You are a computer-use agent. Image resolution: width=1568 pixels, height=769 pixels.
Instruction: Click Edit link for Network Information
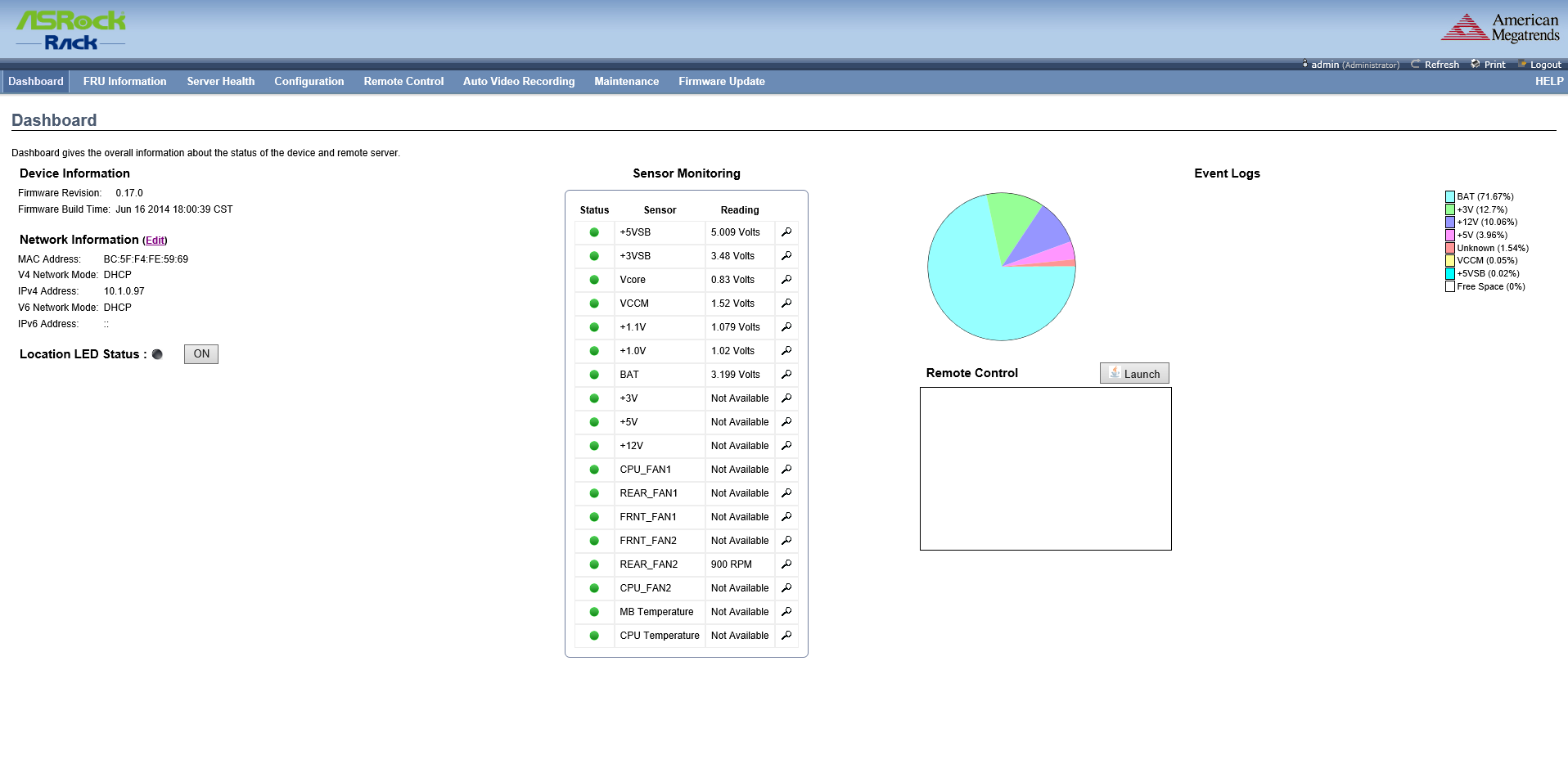[155, 241]
